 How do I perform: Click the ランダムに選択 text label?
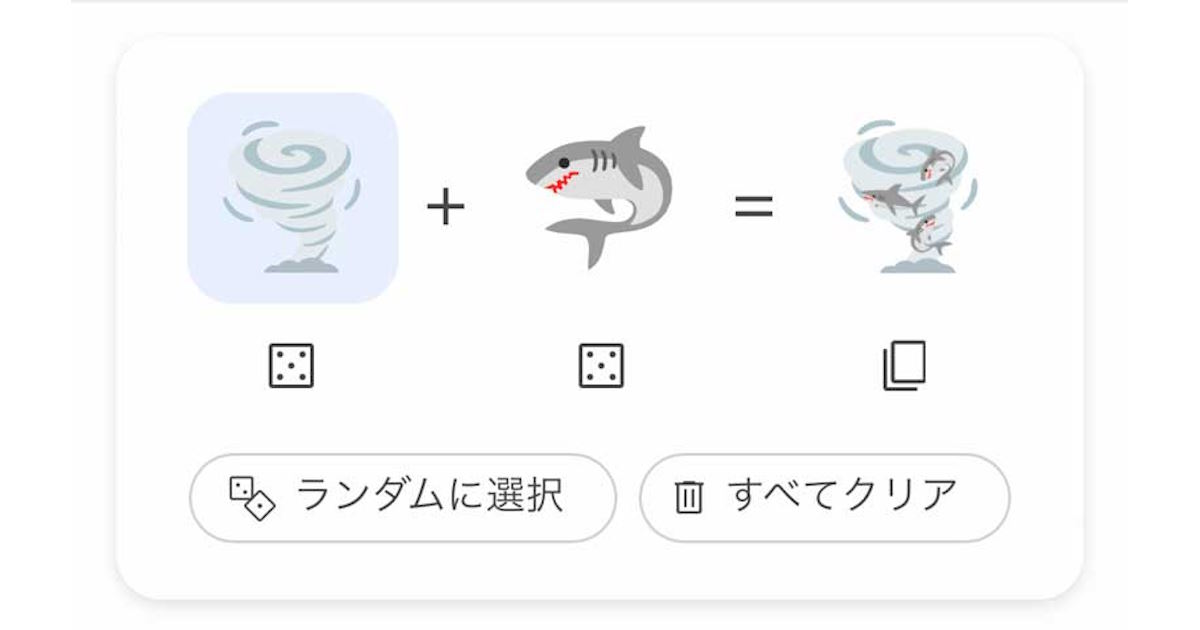[x=430, y=495]
